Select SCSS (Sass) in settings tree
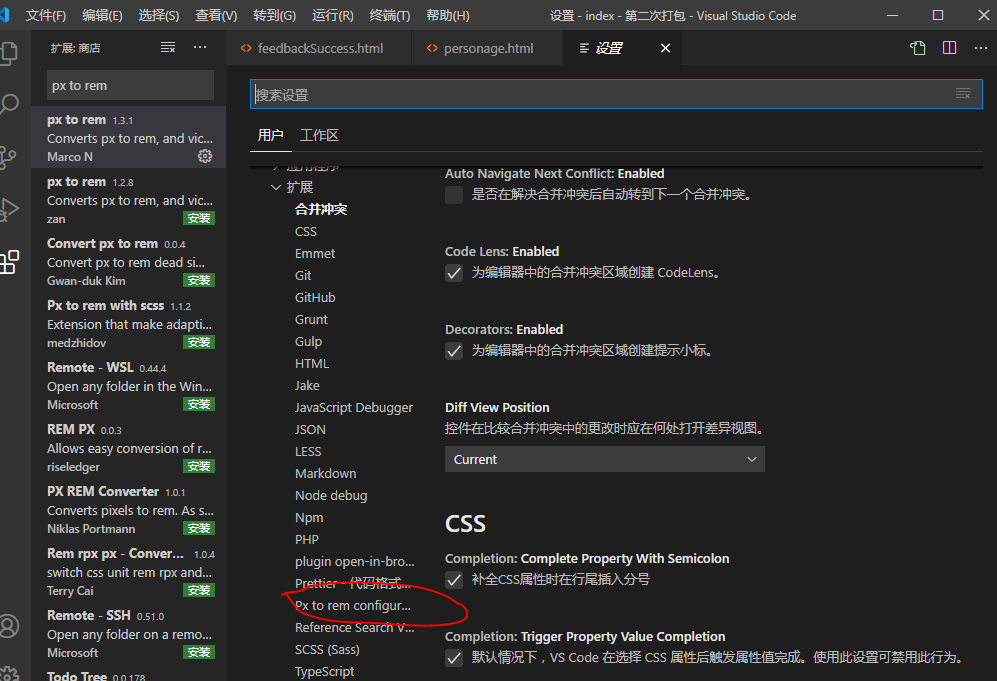The width and height of the screenshot is (997, 681). [327, 649]
